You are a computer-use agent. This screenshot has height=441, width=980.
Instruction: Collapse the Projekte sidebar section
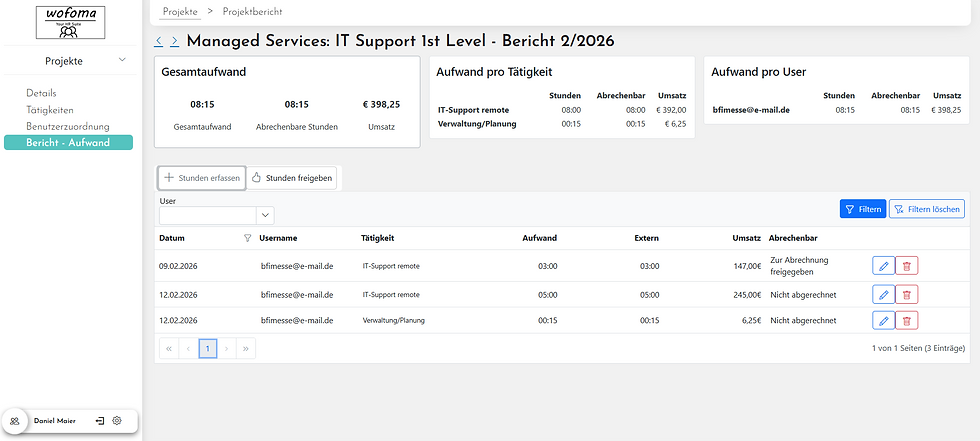tap(123, 61)
